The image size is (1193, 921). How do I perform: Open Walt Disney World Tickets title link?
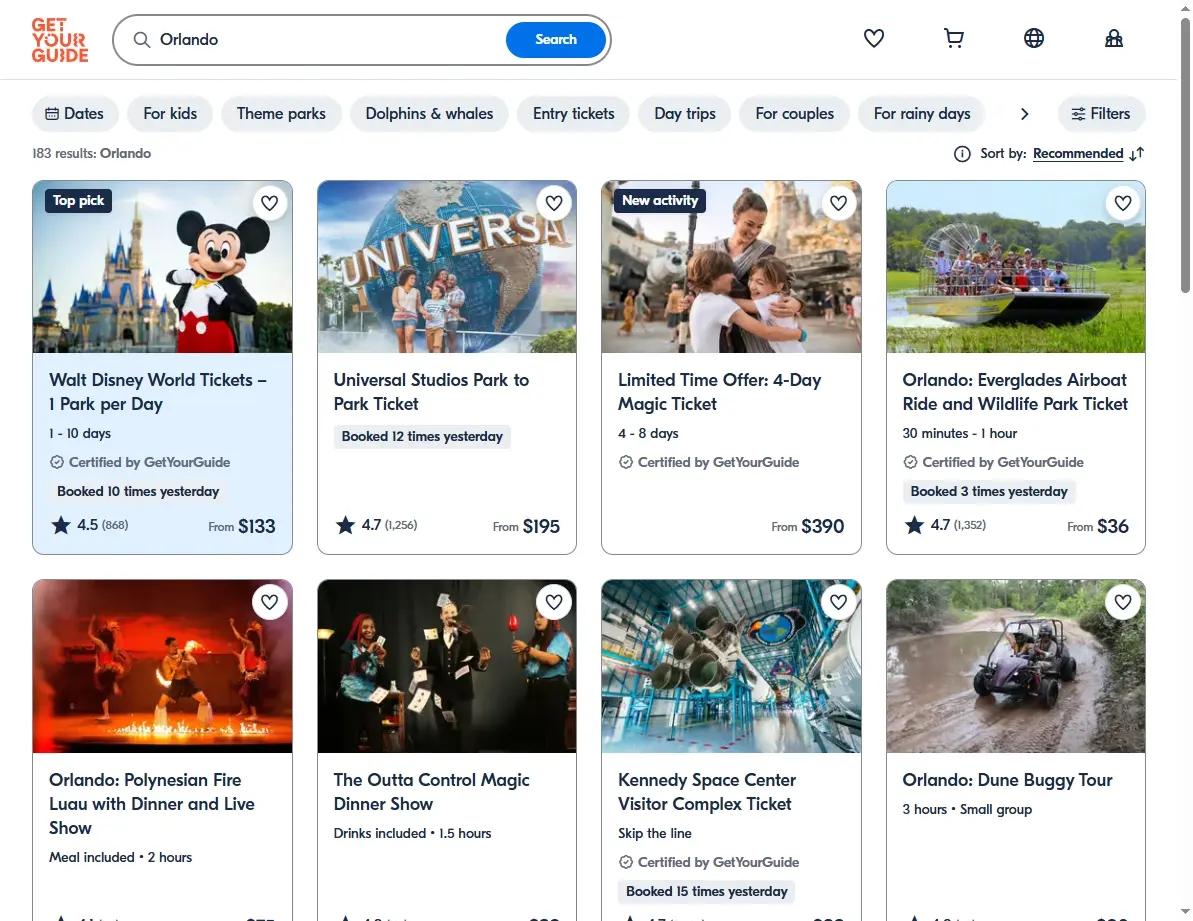click(x=157, y=392)
